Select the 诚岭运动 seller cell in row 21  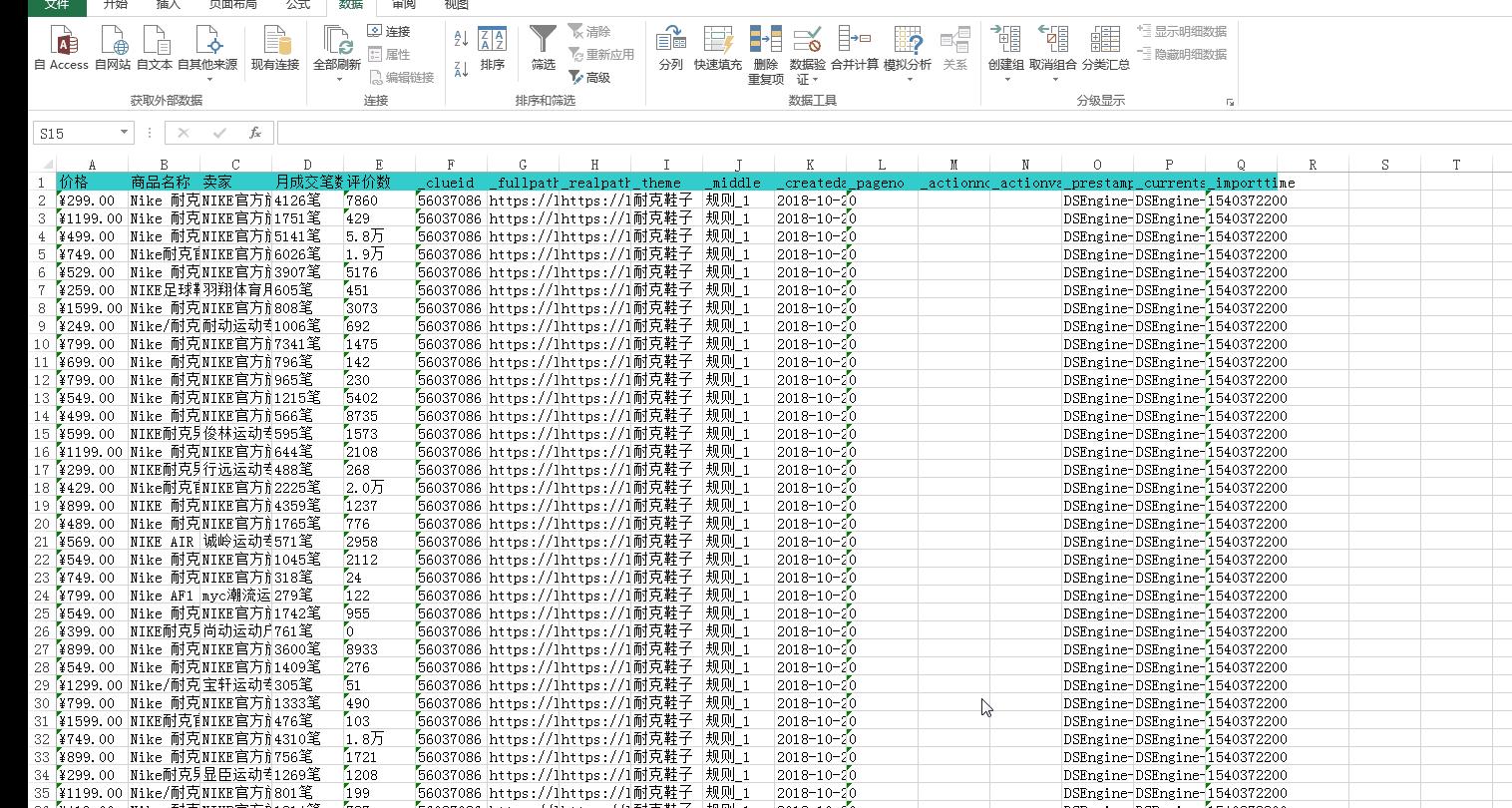tap(236, 542)
